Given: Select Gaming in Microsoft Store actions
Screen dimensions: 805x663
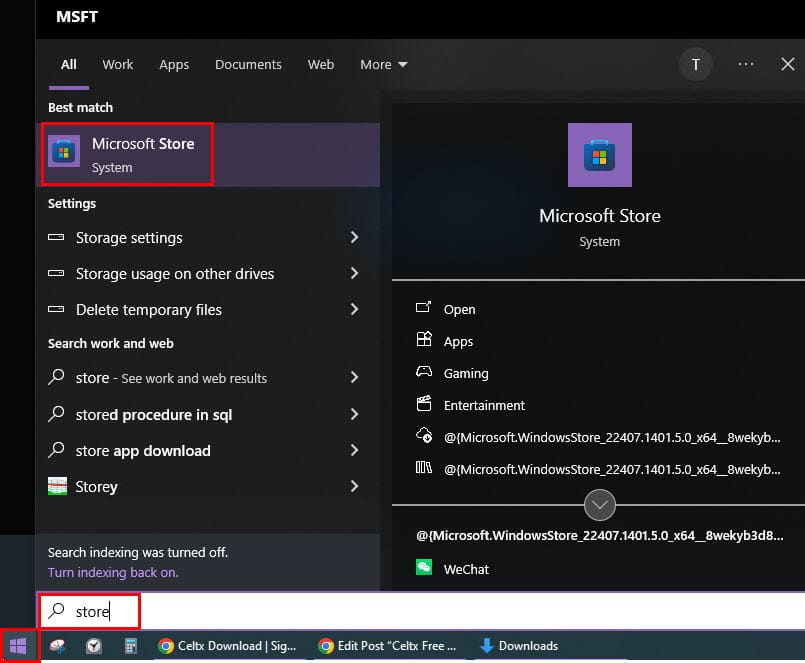Looking at the screenshot, I should coord(466,373).
